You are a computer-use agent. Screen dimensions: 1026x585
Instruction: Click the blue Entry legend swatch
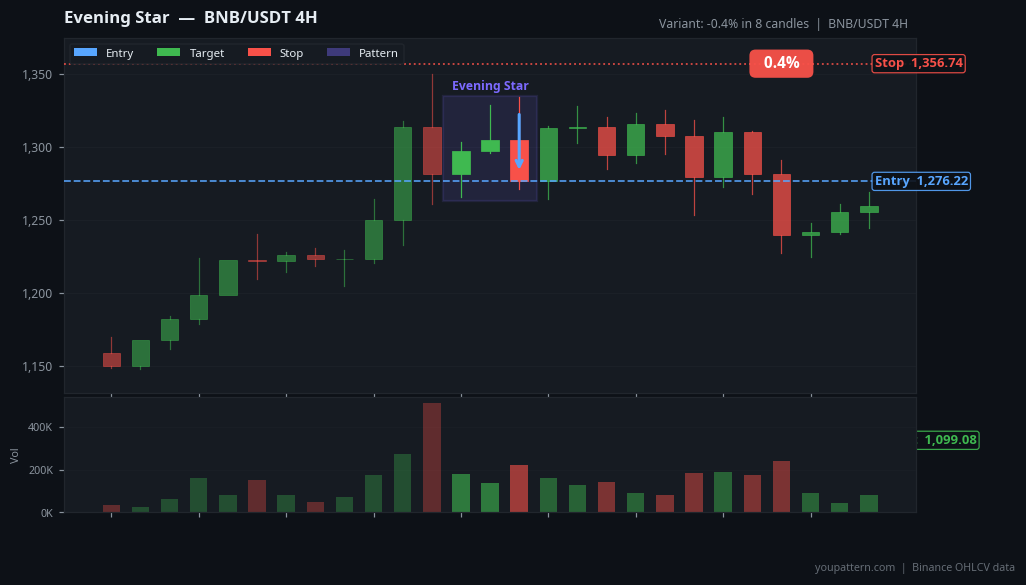coord(85,52)
